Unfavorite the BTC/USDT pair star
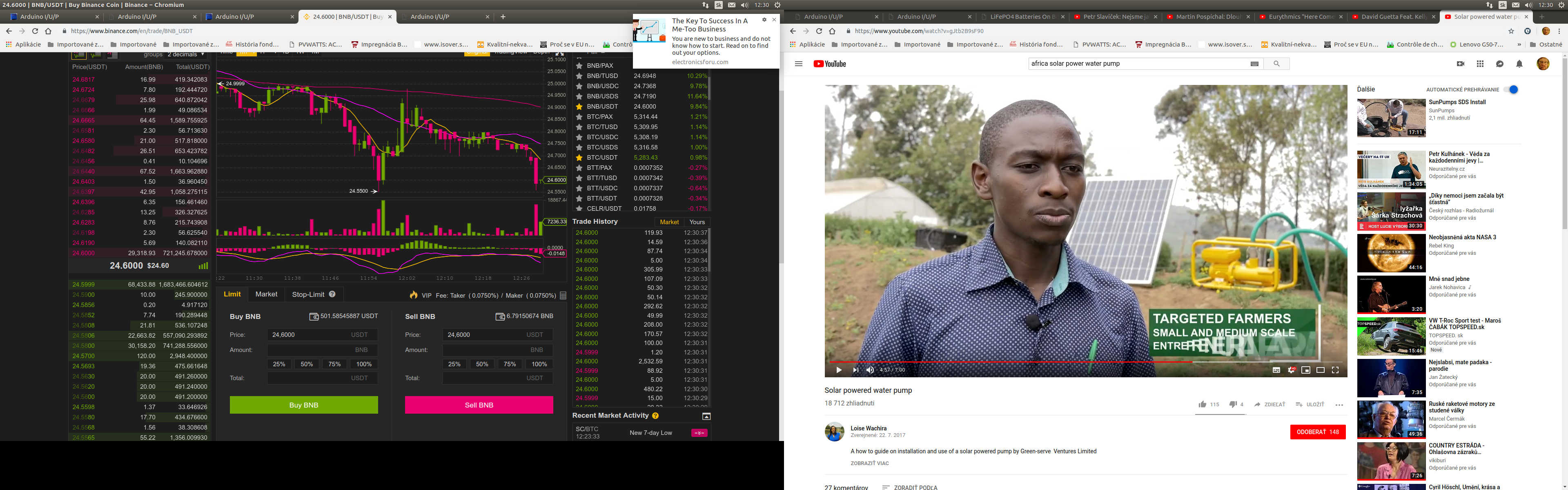 (x=579, y=158)
